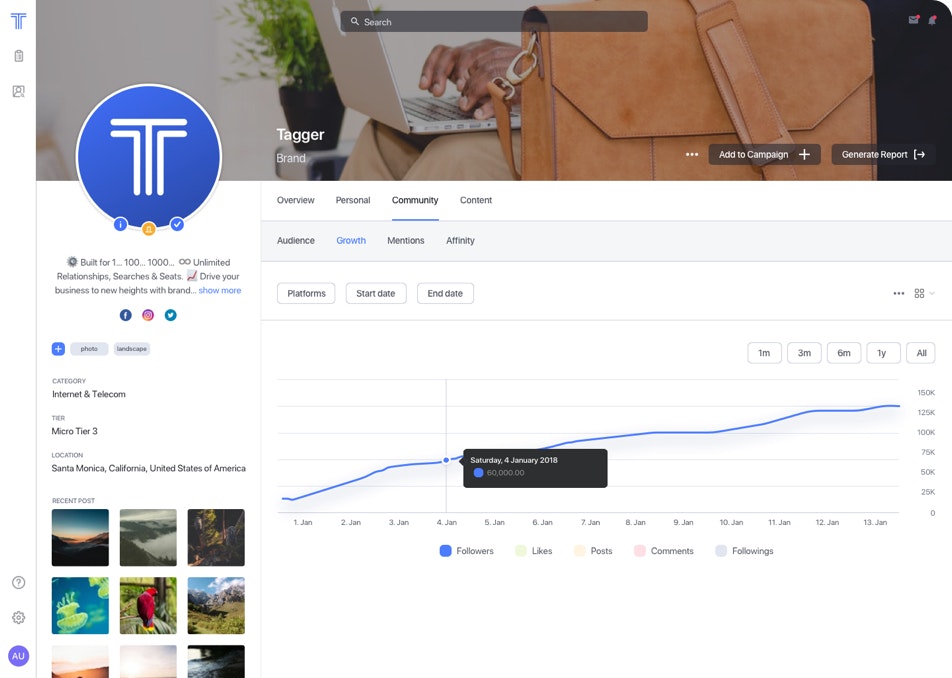Open the Audience sub-tab
952x678 pixels.
[x=296, y=241]
